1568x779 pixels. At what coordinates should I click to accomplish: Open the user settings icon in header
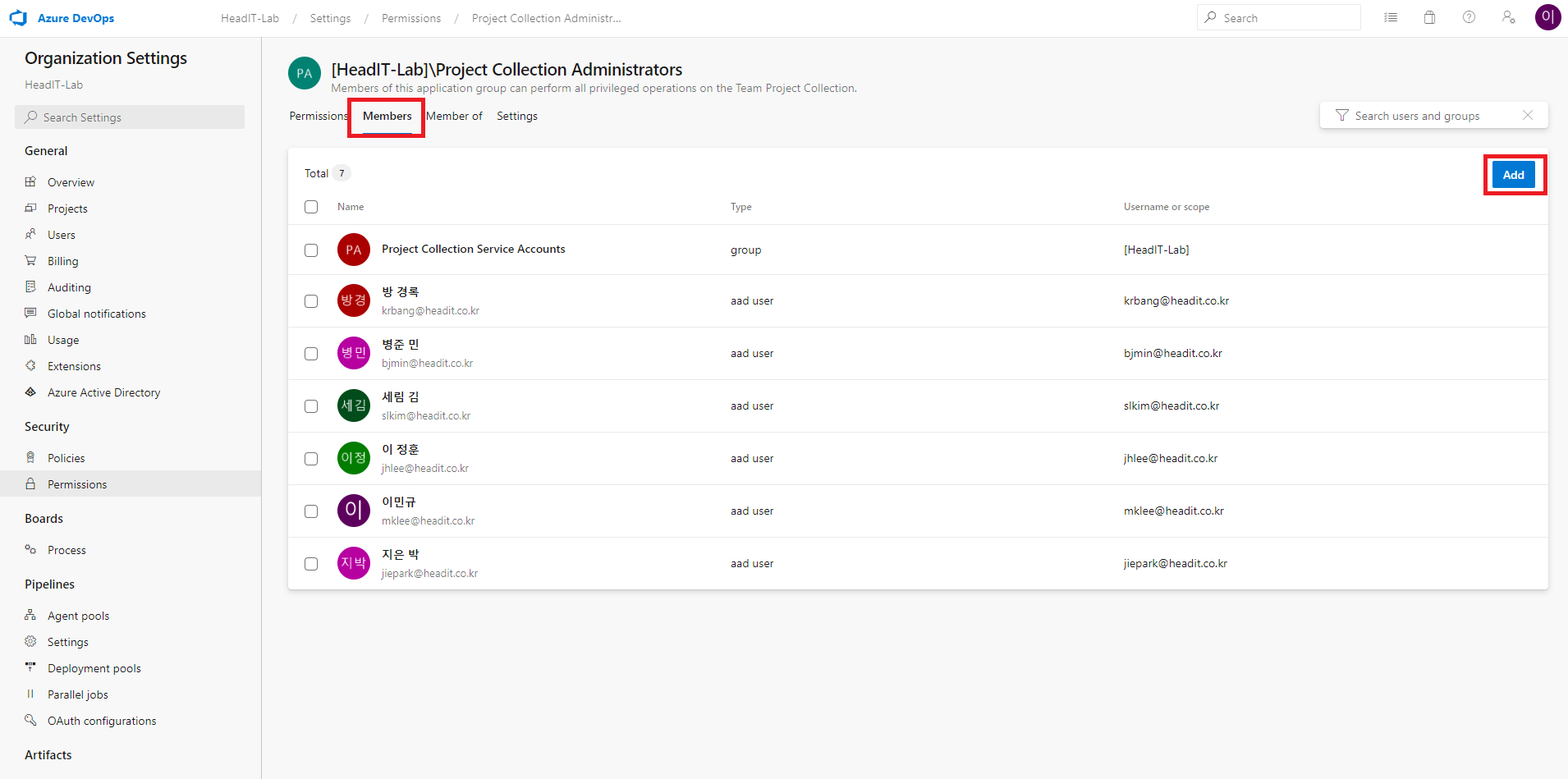[x=1509, y=17]
